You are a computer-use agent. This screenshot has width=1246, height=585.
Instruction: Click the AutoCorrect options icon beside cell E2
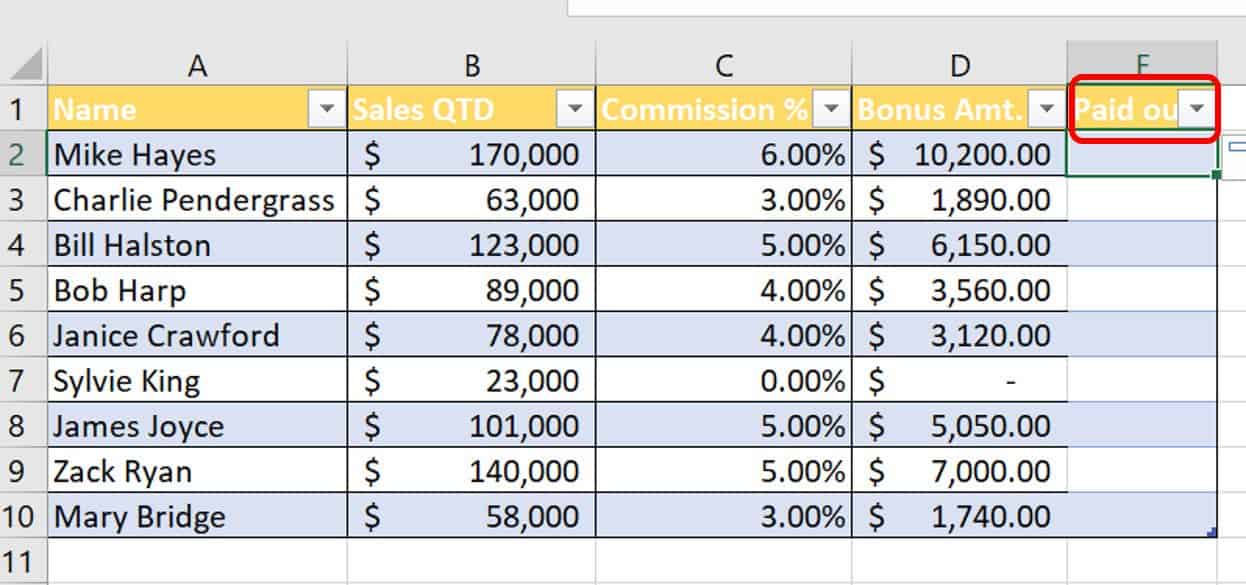1235,147
